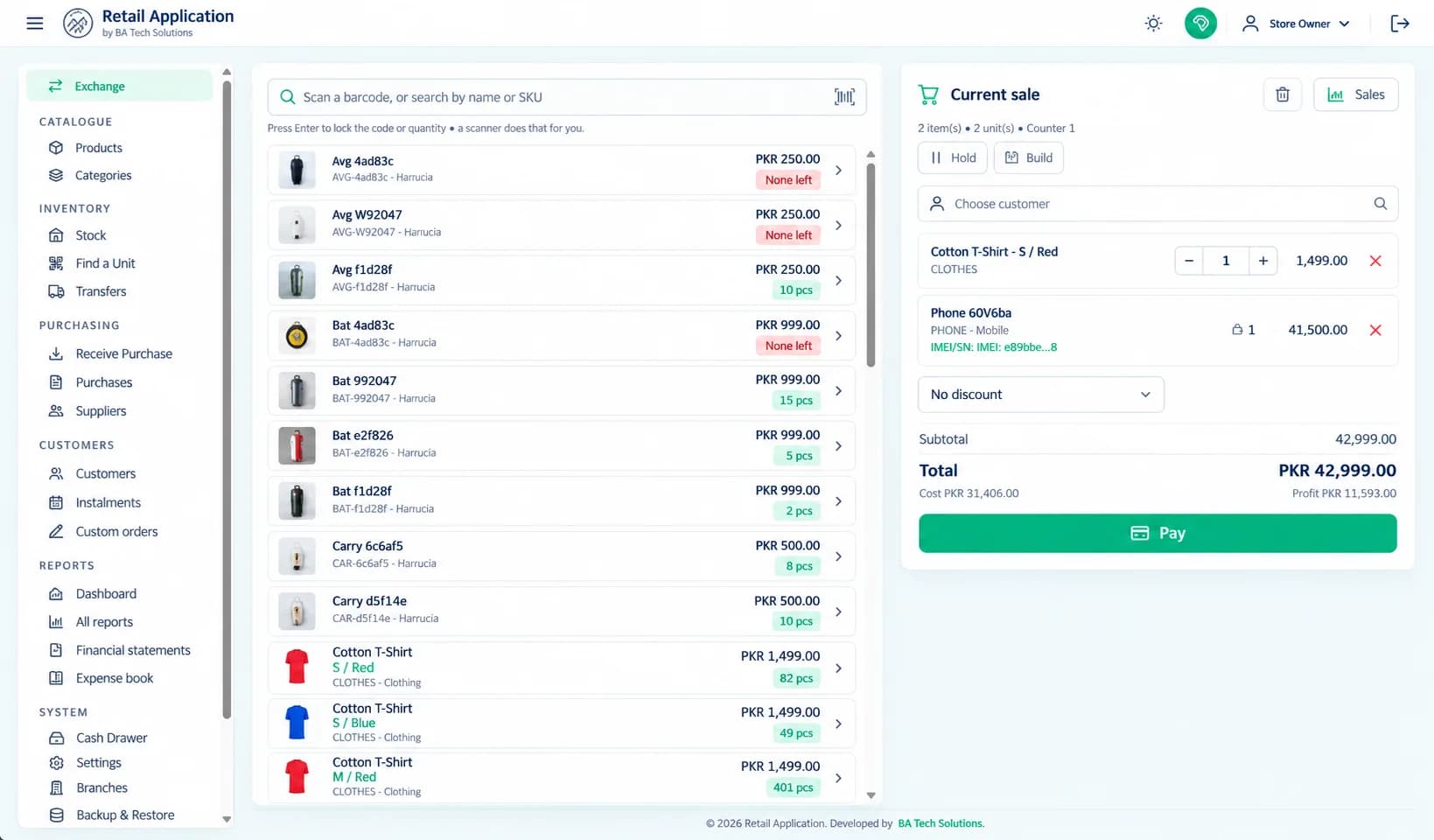Focus the Choose customer field
This screenshot has height=840, width=1434.
[1158, 204]
